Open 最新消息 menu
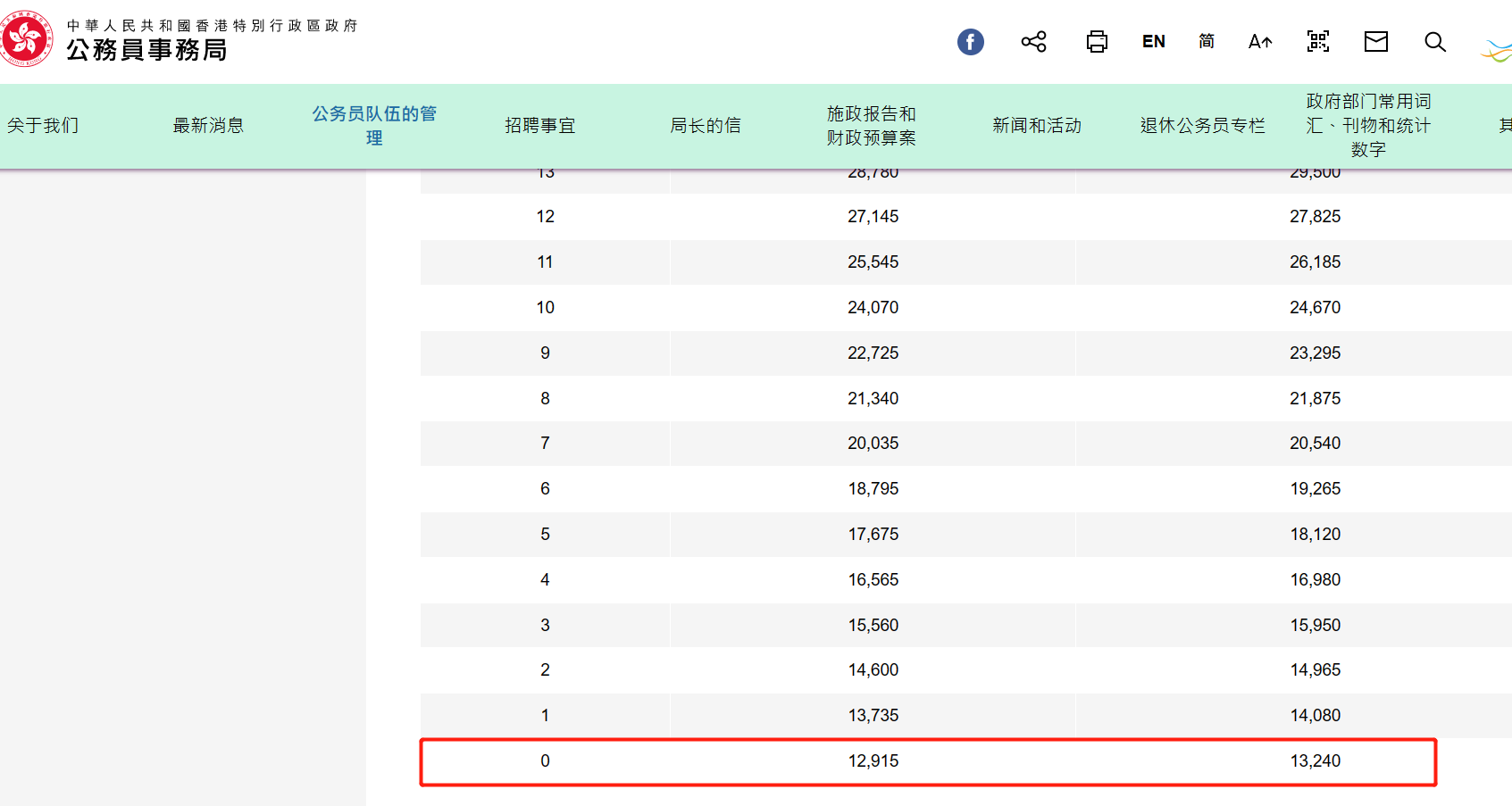Viewport: 1512px width, 806px height. coord(208,126)
